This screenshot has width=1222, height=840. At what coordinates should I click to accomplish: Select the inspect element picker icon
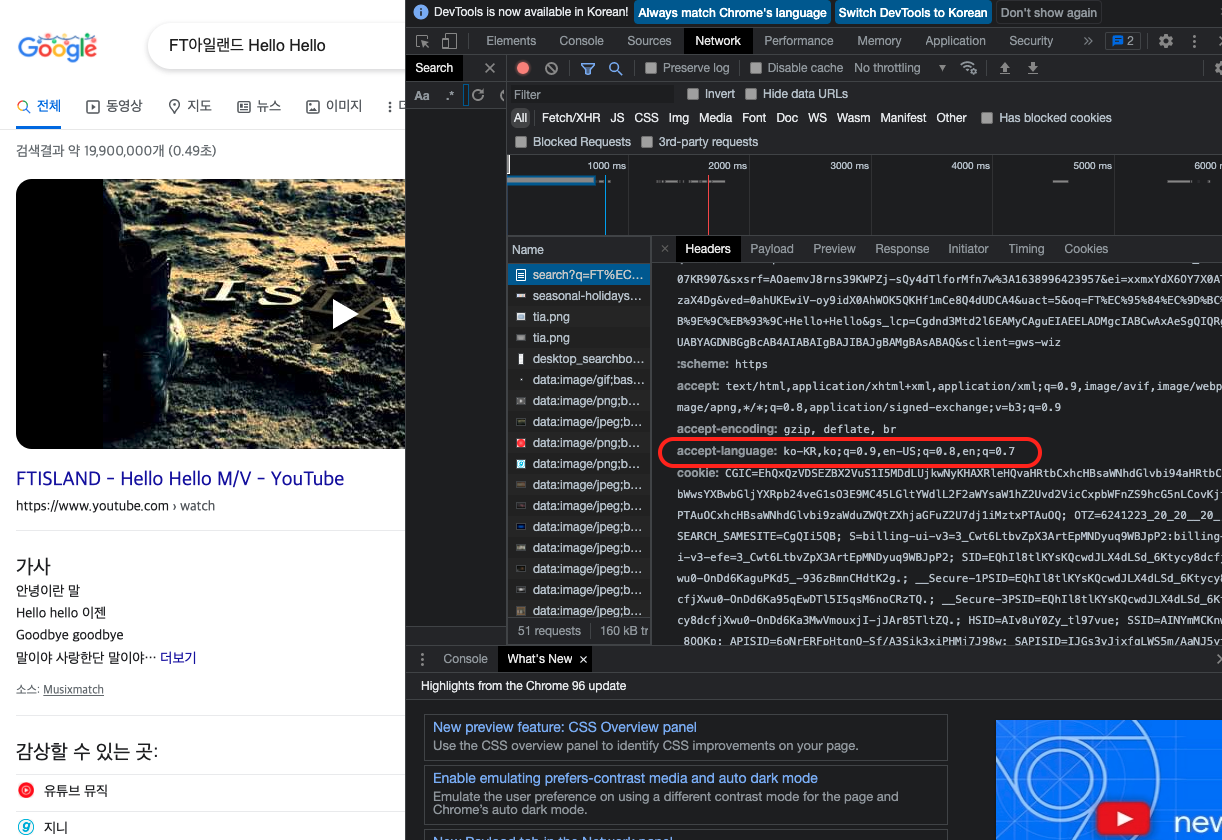(x=423, y=41)
